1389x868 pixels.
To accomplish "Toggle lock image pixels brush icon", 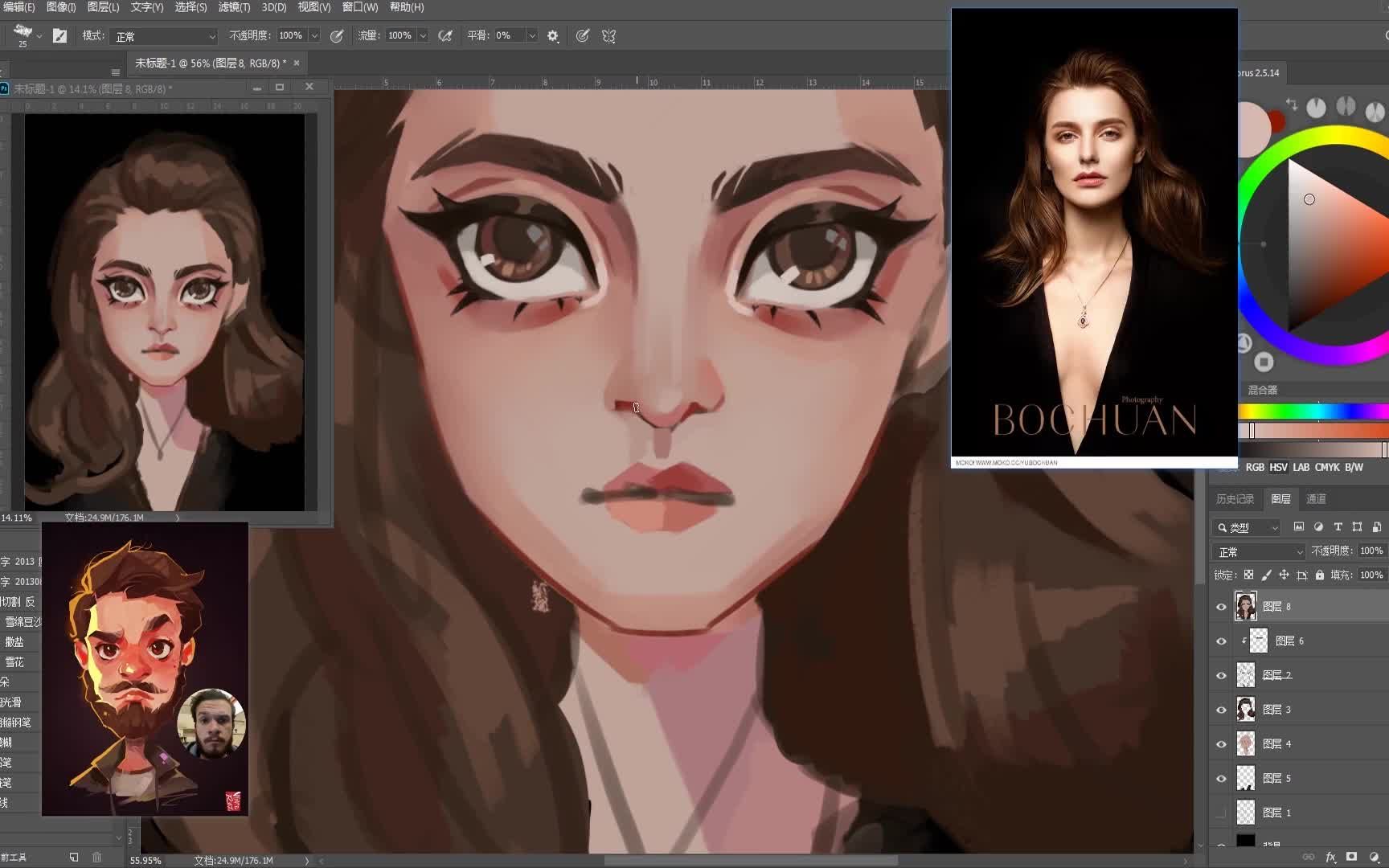I will click(x=1267, y=575).
